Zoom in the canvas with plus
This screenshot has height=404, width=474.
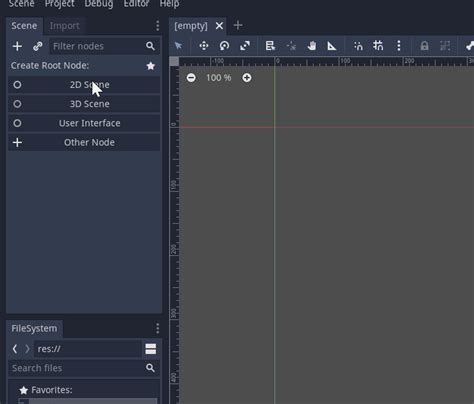tap(247, 78)
